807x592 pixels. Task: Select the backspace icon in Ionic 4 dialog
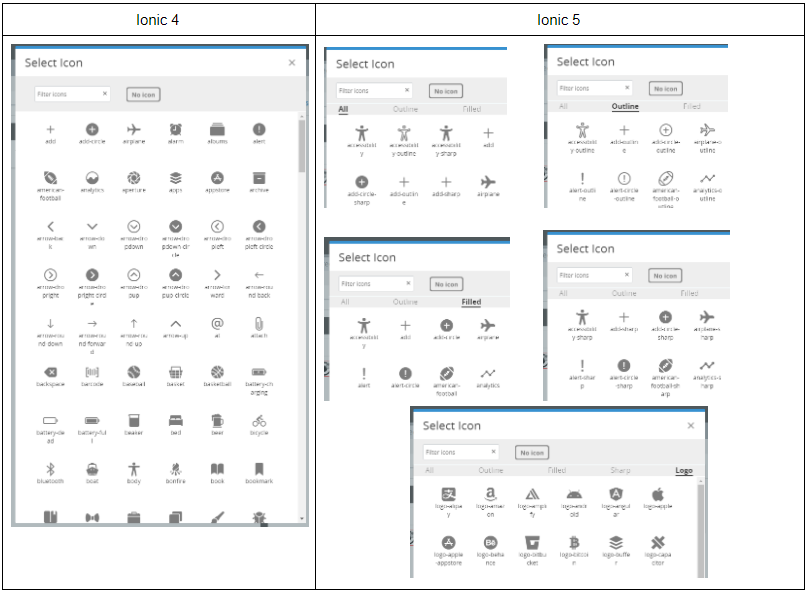click(x=50, y=372)
